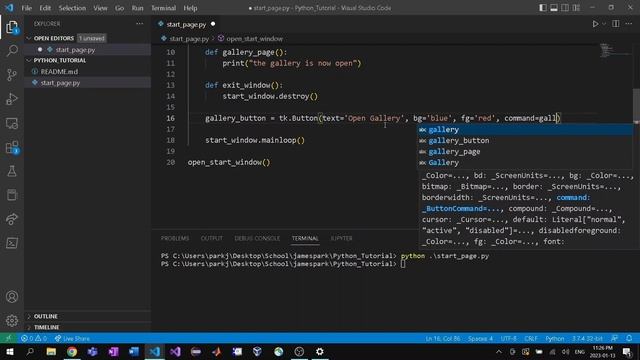Switch to the Output panel tab

pyautogui.click(x=211, y=238)
